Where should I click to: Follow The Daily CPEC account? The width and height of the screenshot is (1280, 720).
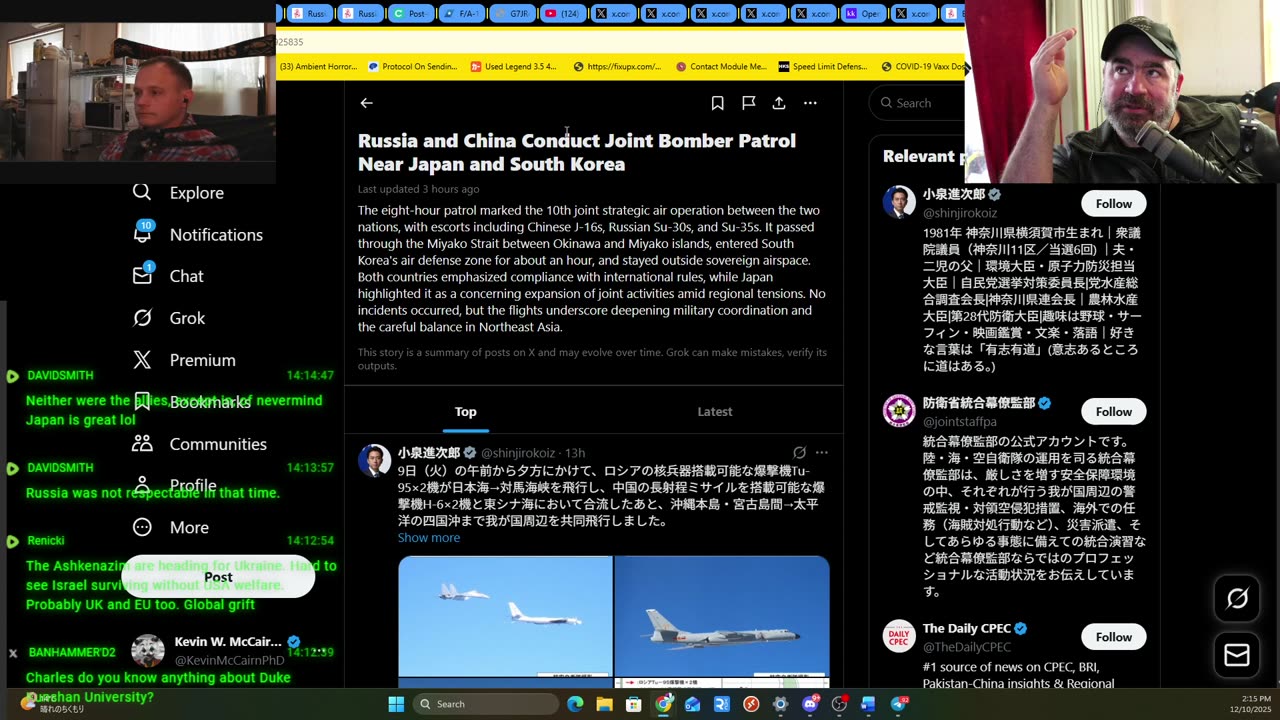[1113, 637]
